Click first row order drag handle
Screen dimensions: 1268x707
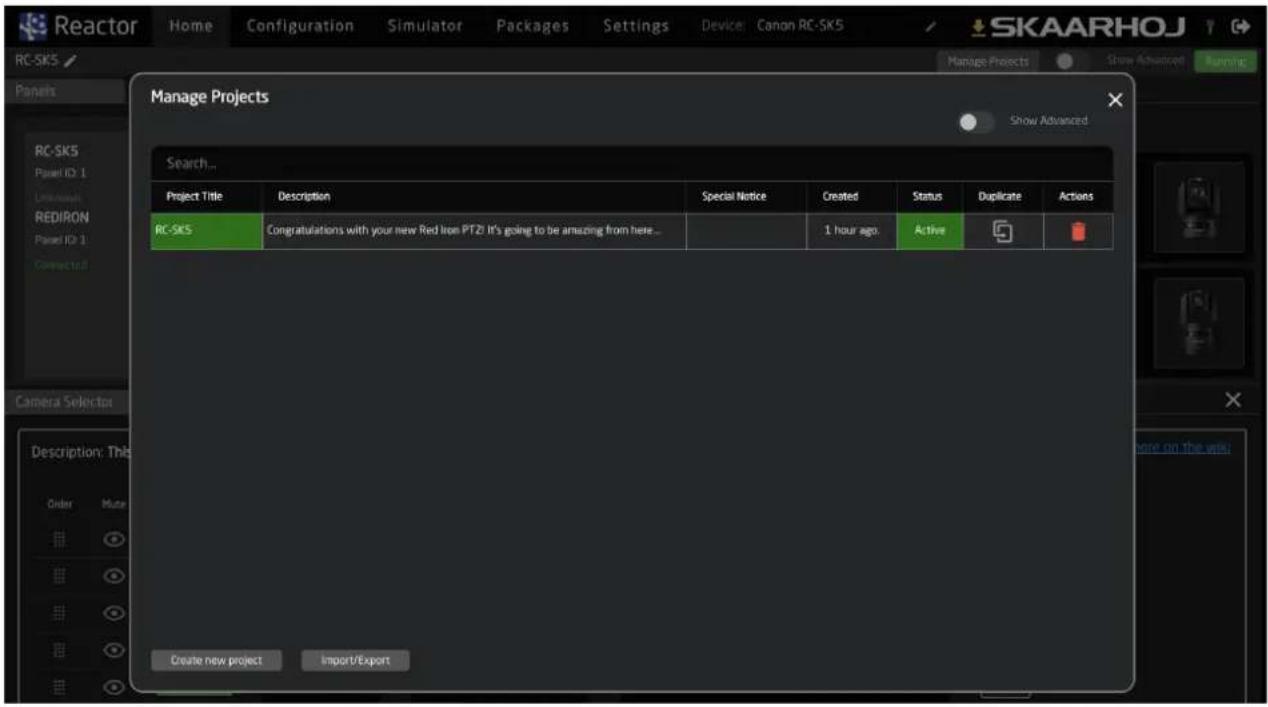pyautogui.click(x=58, y=539)
